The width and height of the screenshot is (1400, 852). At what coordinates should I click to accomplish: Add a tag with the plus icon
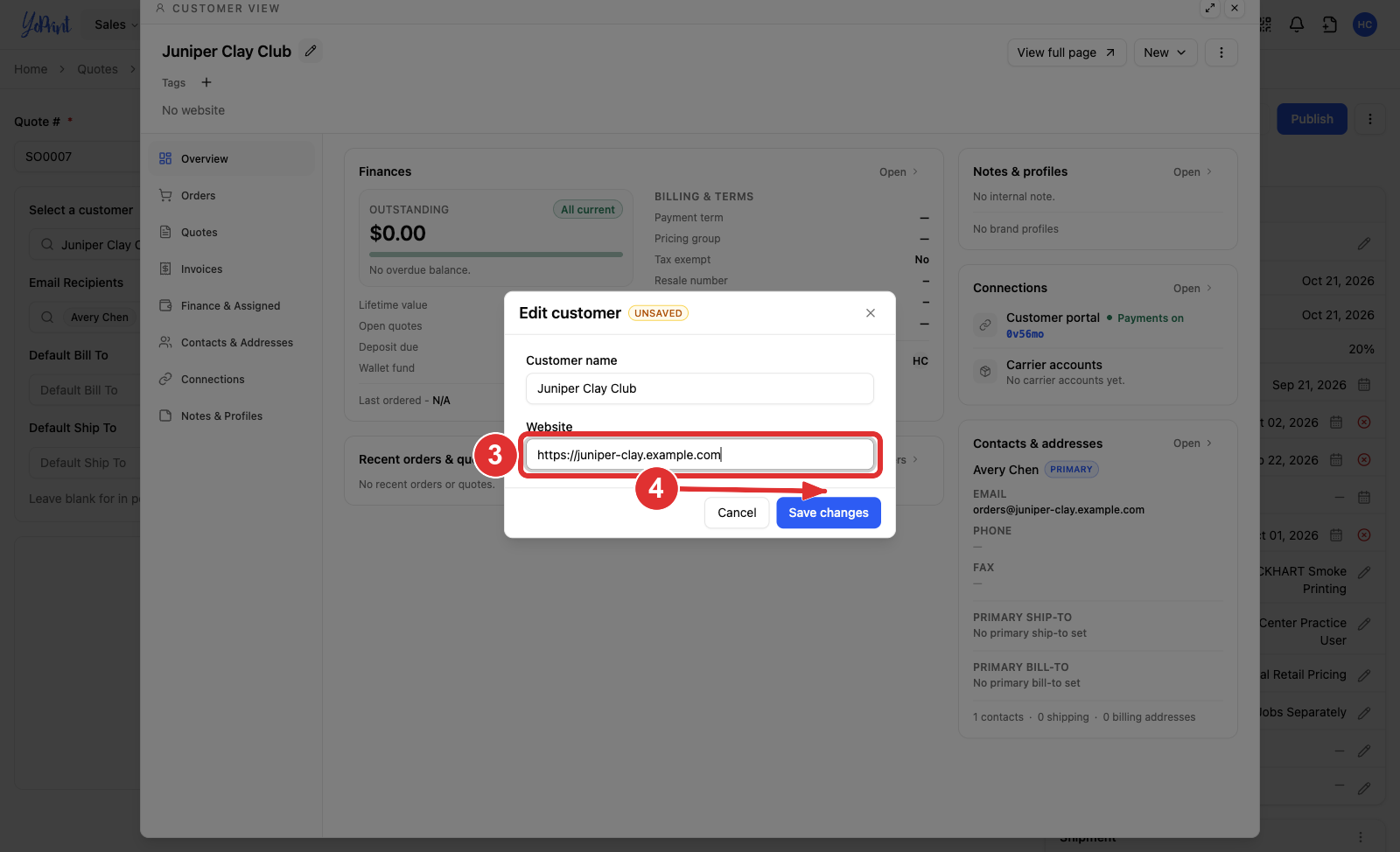coord(206,82)
